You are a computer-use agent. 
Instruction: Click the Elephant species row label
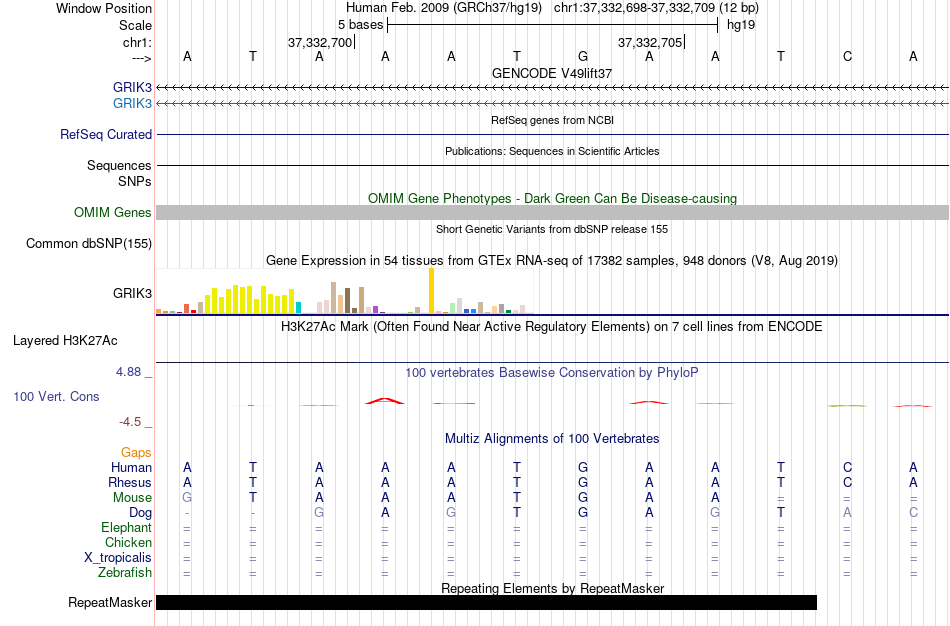tap(127, 527)
